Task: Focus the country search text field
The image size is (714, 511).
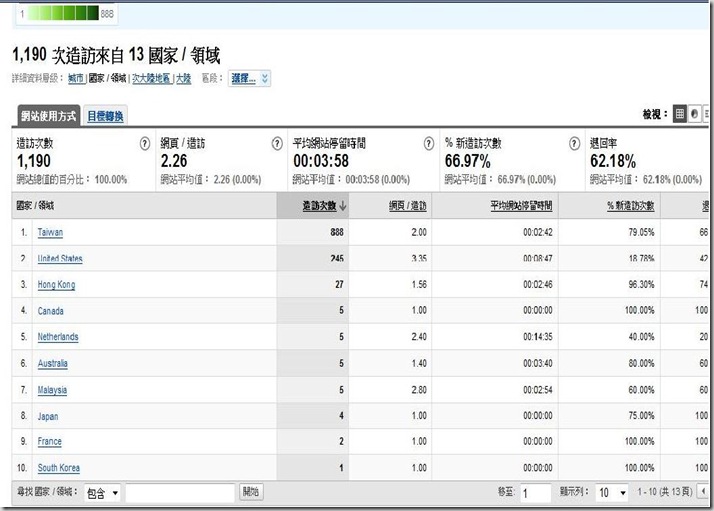Action: [x=180, y=493]
